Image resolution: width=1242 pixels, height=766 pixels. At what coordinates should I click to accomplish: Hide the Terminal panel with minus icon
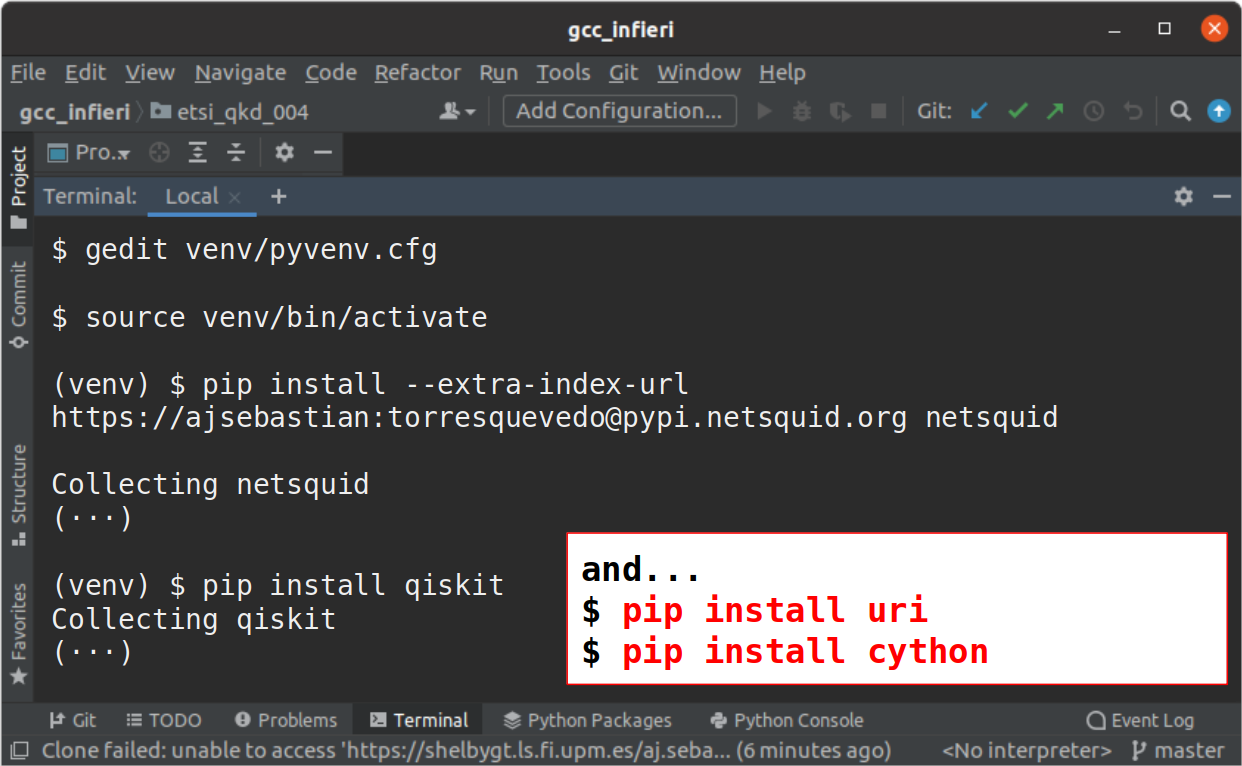[1221, 197]
